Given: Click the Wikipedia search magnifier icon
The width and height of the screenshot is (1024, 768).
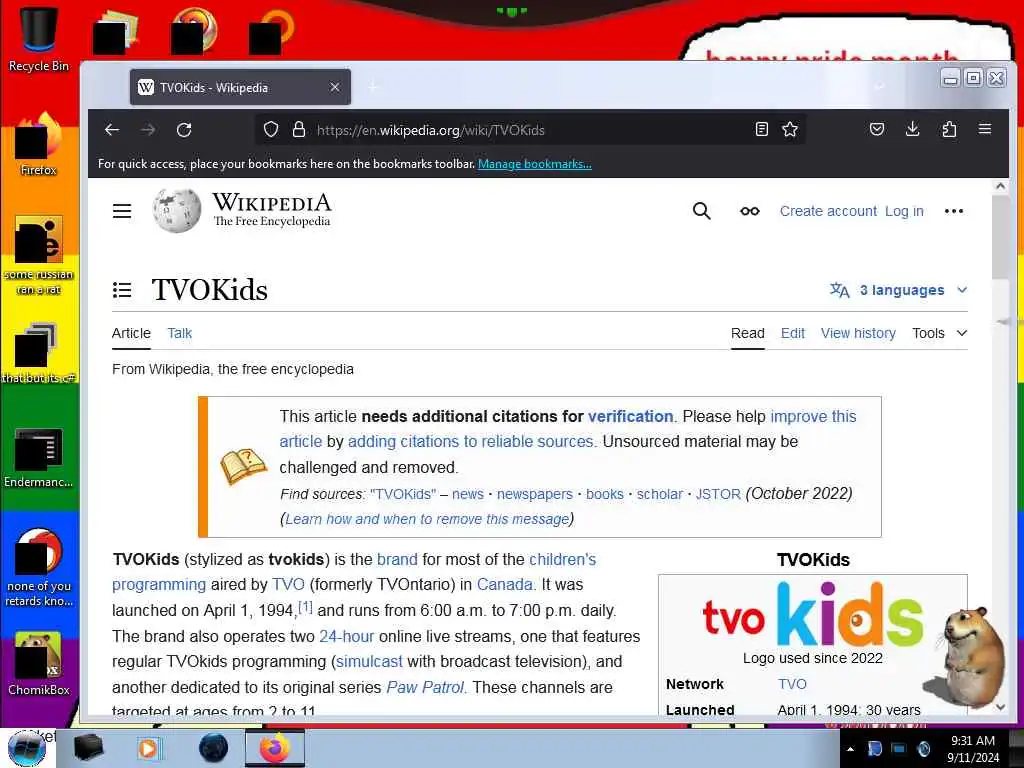Looking at the screenshot, I should click(701, 211).
